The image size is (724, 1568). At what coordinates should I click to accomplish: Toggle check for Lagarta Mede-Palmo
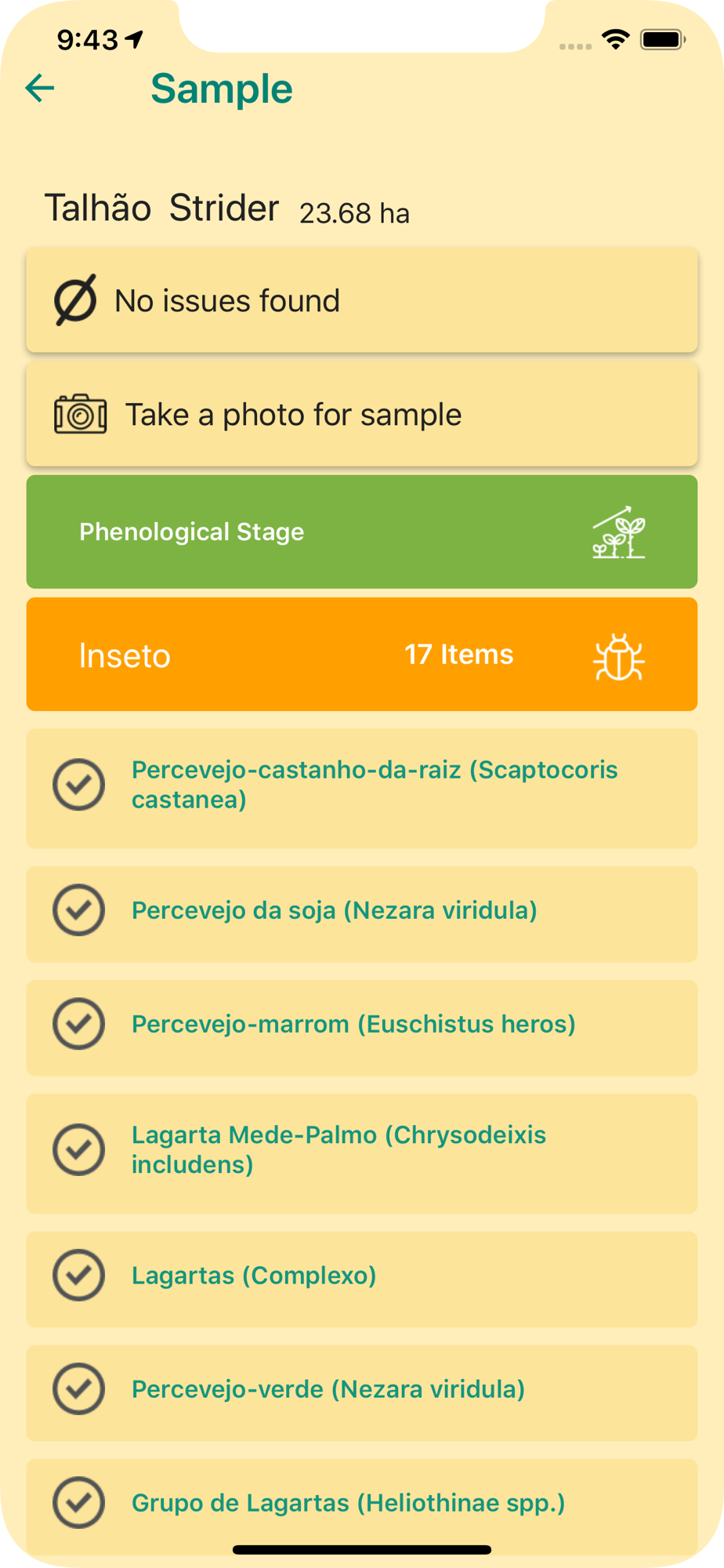click(x=79, y=1149)
